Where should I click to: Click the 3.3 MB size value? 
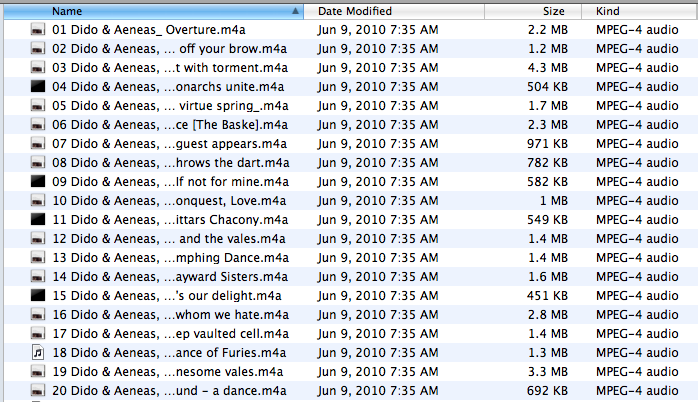tap(548, 371)
